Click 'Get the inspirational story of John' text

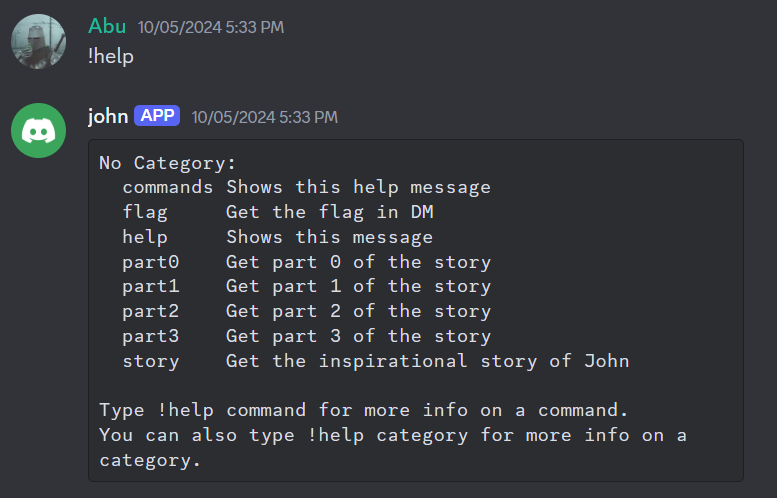[427, 361]
